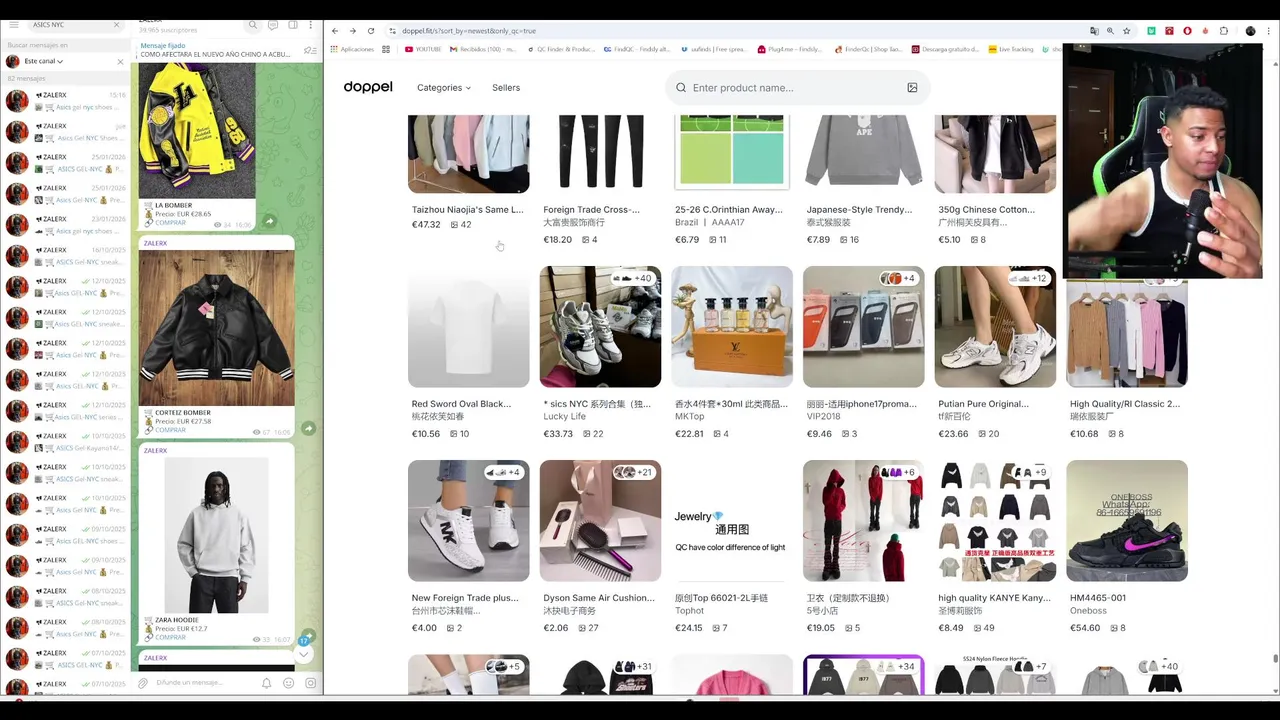
Task: Go back in the browser
Action: coord(335,31)
